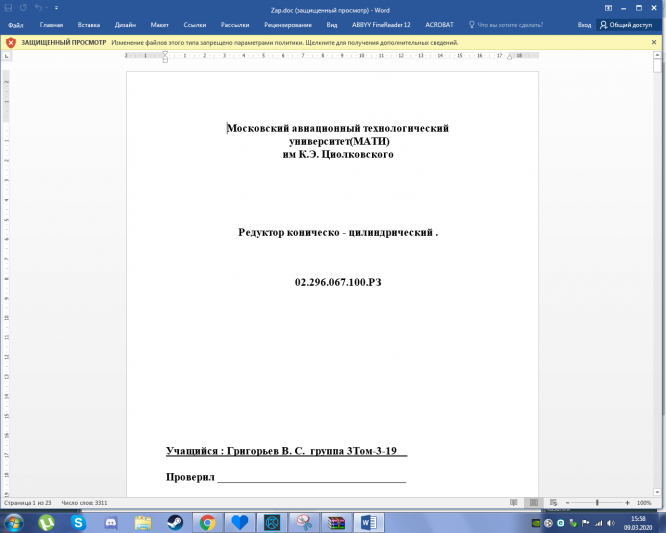Open the ABBYY FineReader 12 tab
The image size is (666, 533).
pos(381,25)
